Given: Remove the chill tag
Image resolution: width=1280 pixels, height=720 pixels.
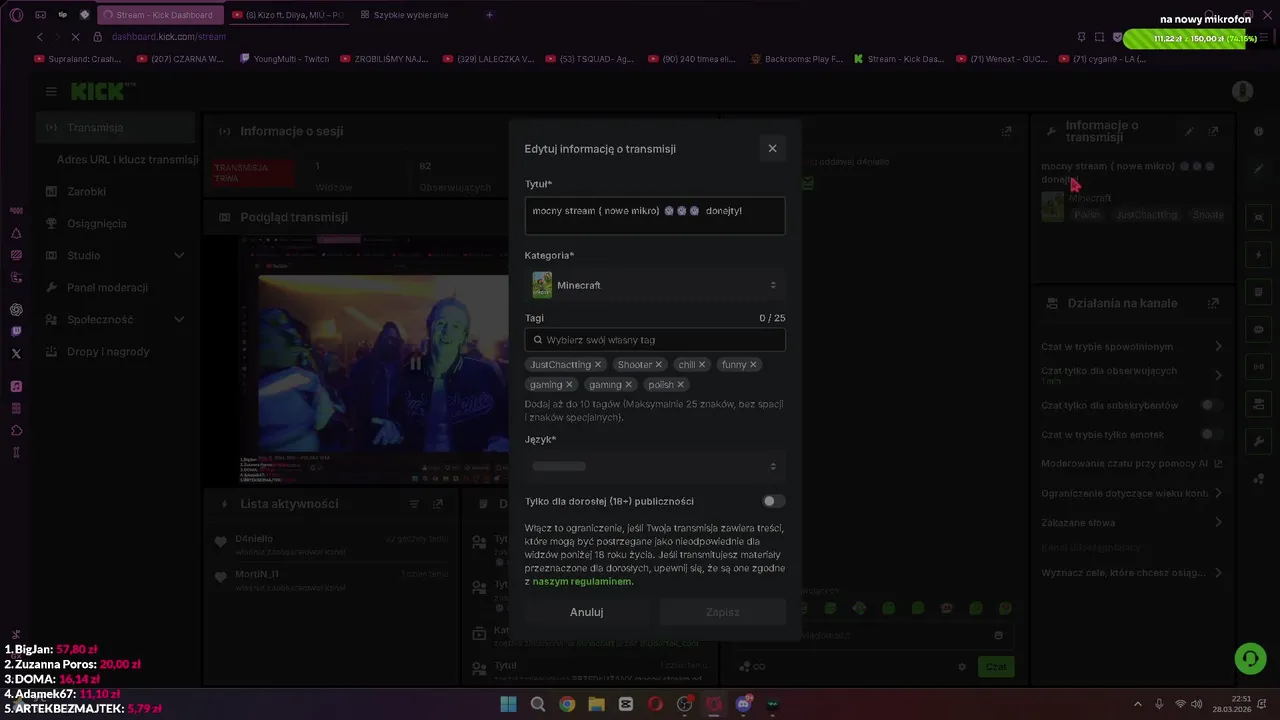Looking at the screenshot, I should [x=702, y=365].
